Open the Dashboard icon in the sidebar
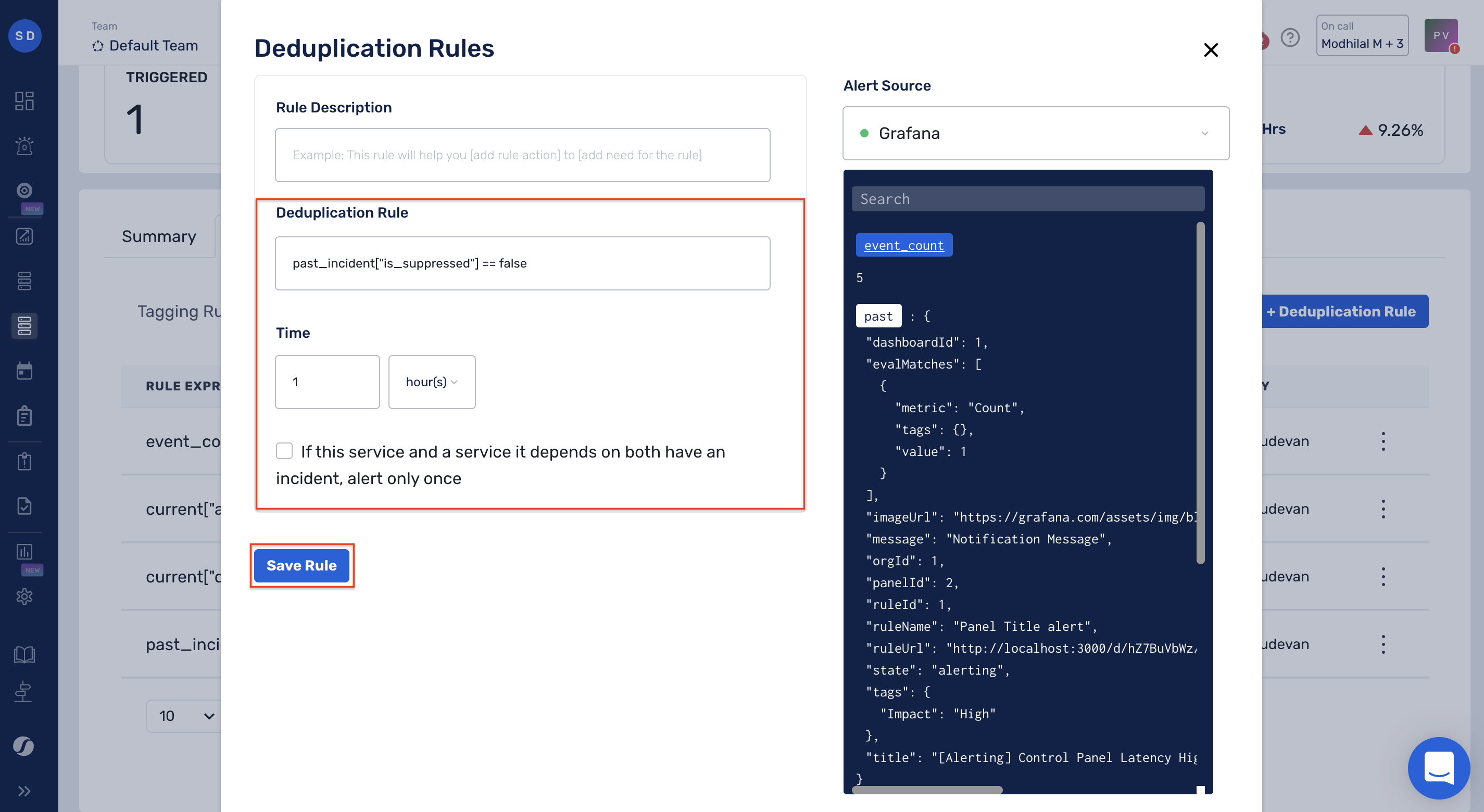The height and width of the screenshot is (812, 1484). pos(24,102)
